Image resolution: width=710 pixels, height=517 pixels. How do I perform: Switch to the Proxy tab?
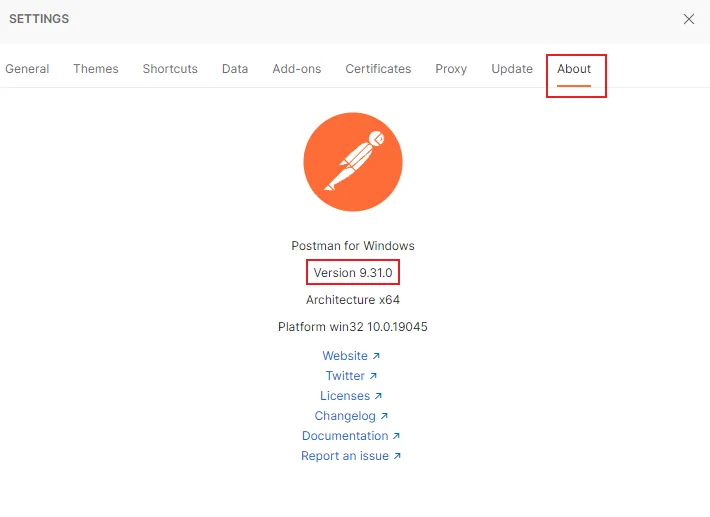[451, 69]
